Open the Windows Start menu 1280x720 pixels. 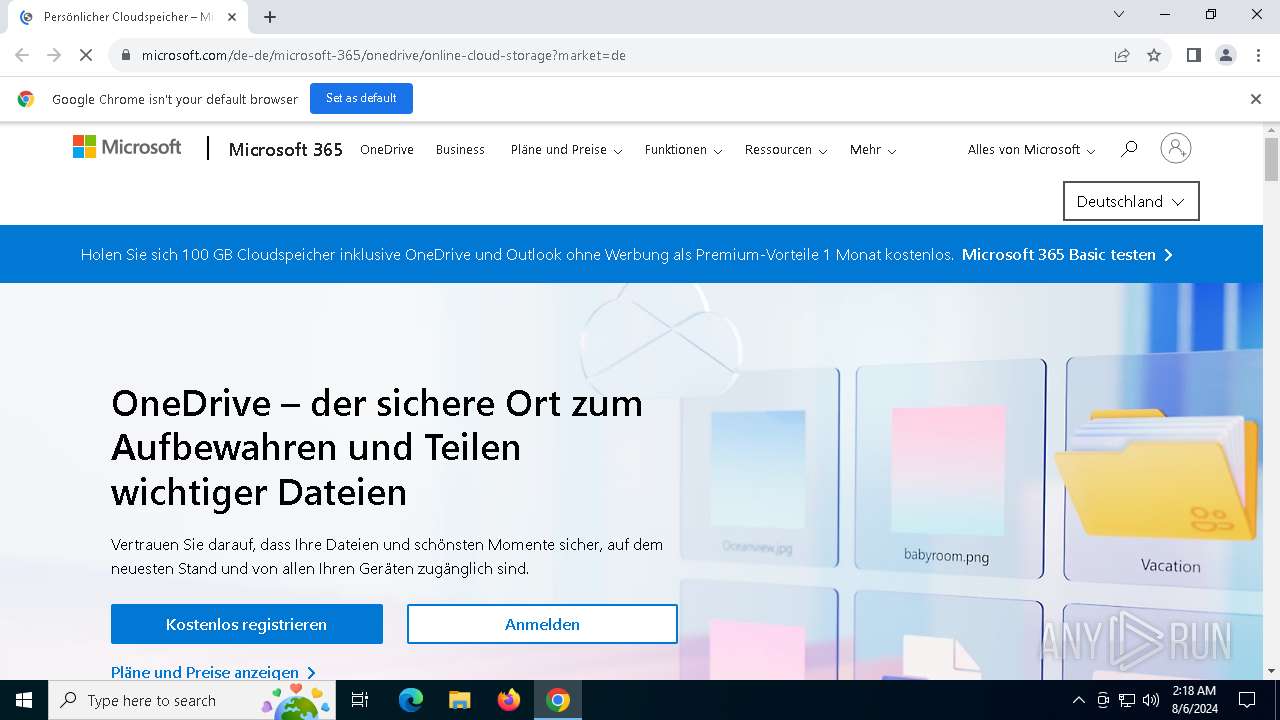point(24,700)
